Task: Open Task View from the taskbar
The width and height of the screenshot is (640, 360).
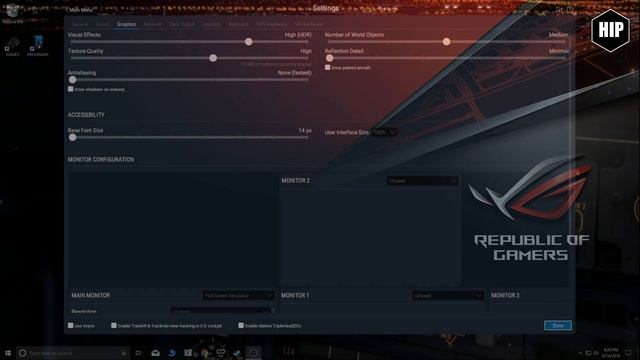Action: point(138,353)
